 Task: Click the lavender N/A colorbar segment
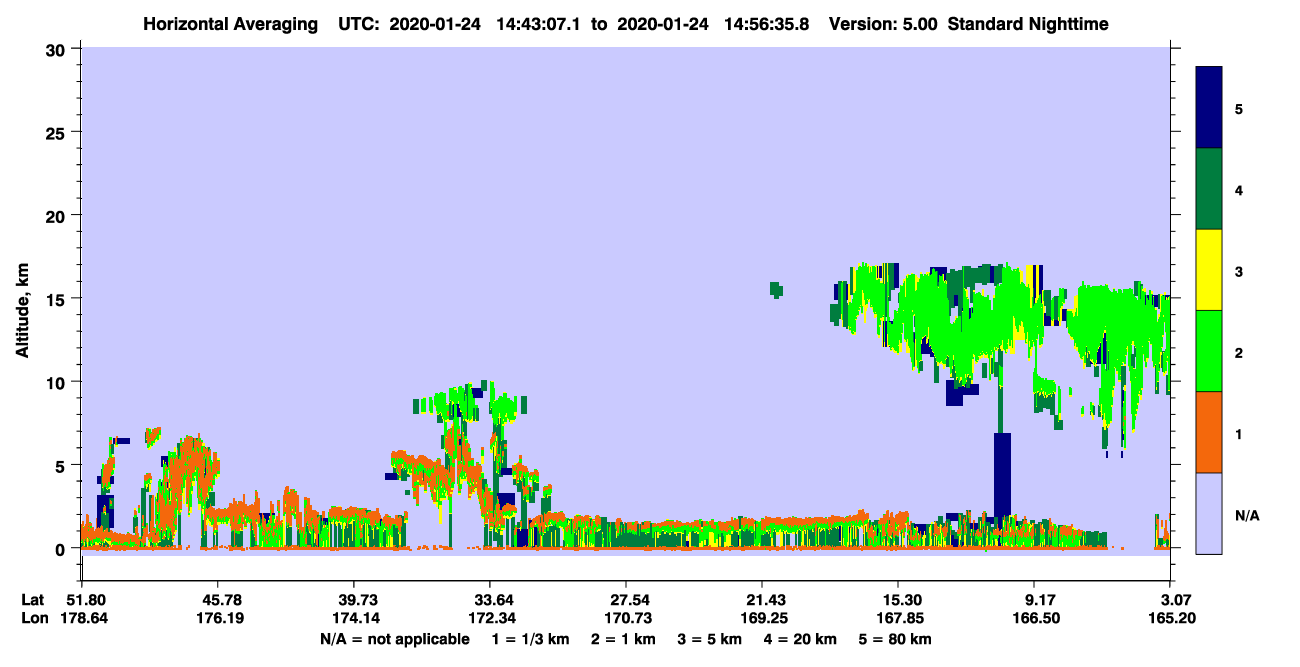pyautogui.click(x=1209, y=512)
